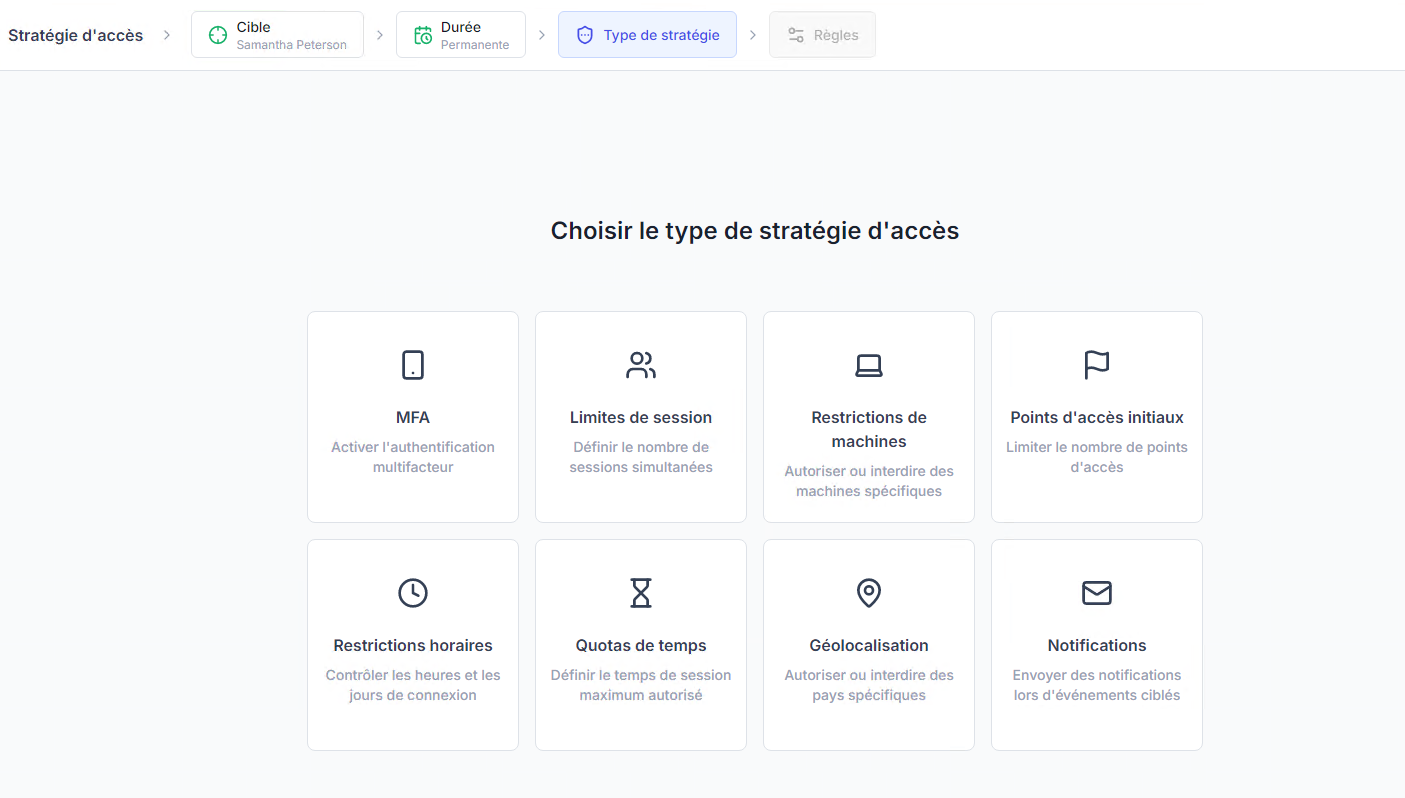Pick the Quotas de temps description
This screenshot has height=798, width=1405.
coord(641,685)
